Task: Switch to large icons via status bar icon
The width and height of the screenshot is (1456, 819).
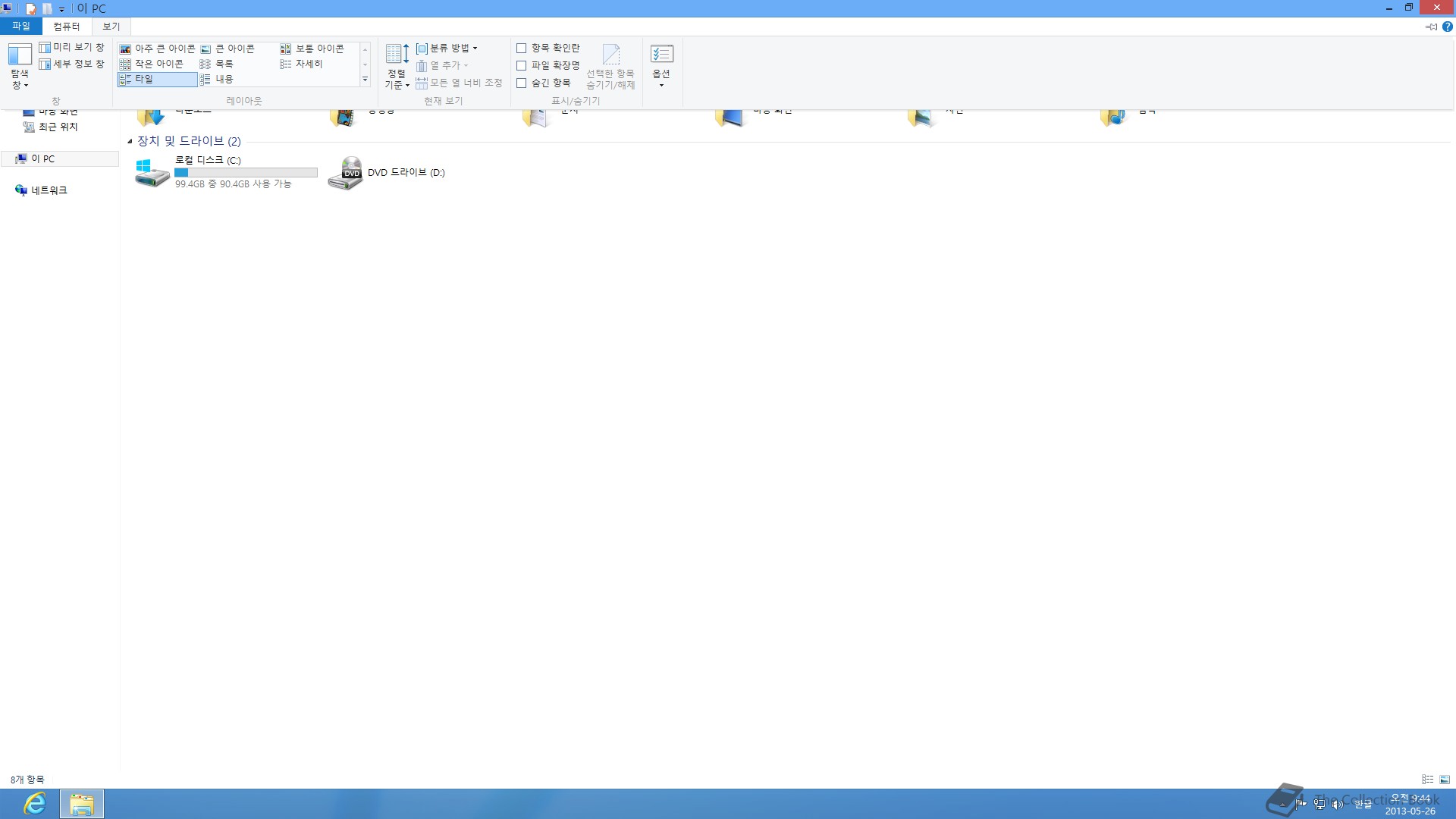Action: [1445, 780]
